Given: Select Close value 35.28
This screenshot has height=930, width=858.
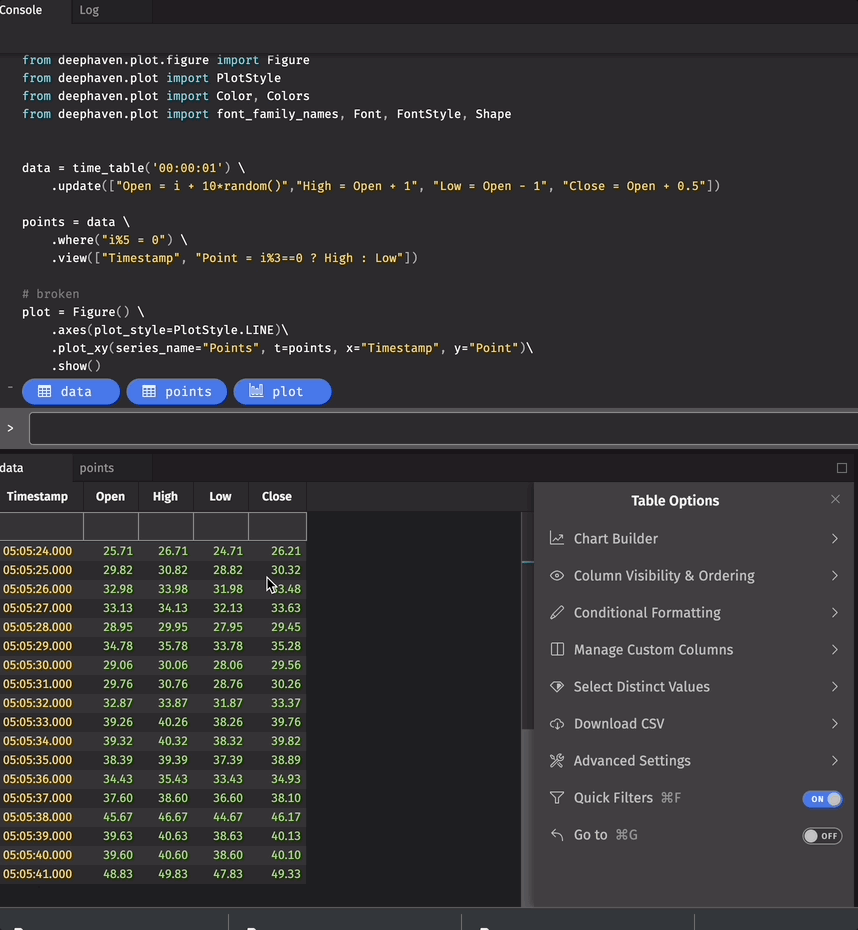Looking at the screenshot, I should [x=278, y=646].
